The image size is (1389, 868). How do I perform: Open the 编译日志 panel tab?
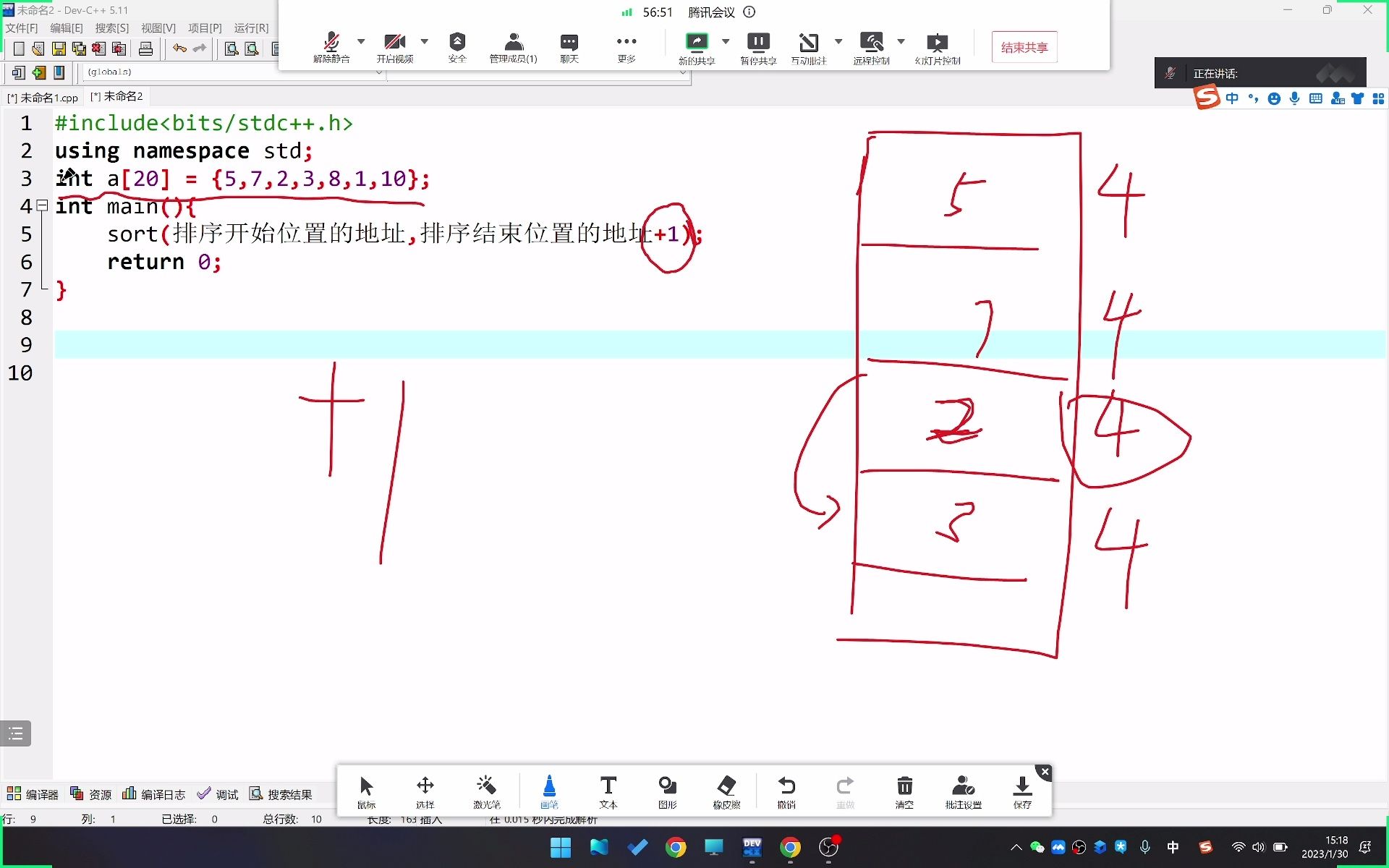coord(154,794)
